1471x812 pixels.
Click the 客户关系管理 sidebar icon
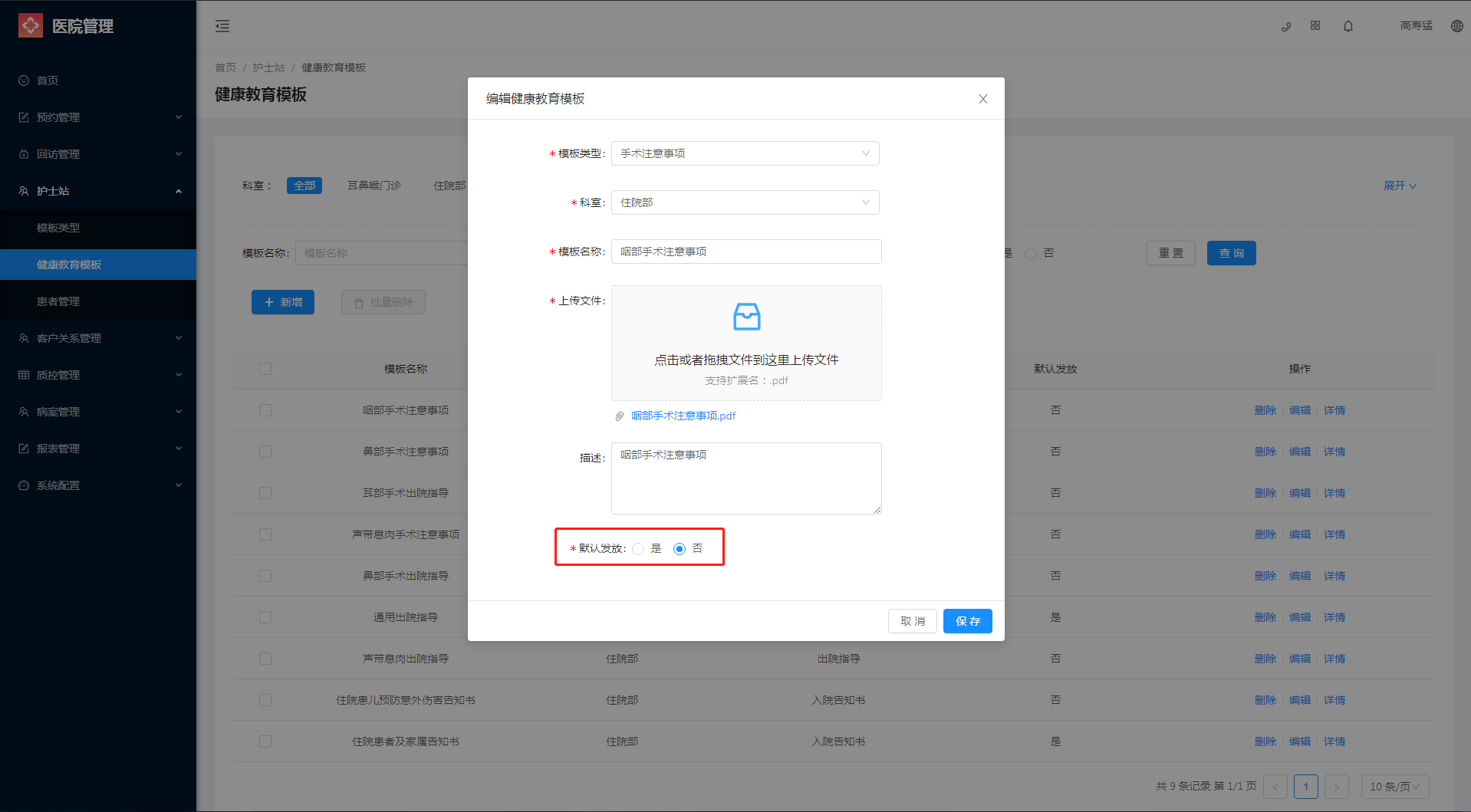point(24,338)
